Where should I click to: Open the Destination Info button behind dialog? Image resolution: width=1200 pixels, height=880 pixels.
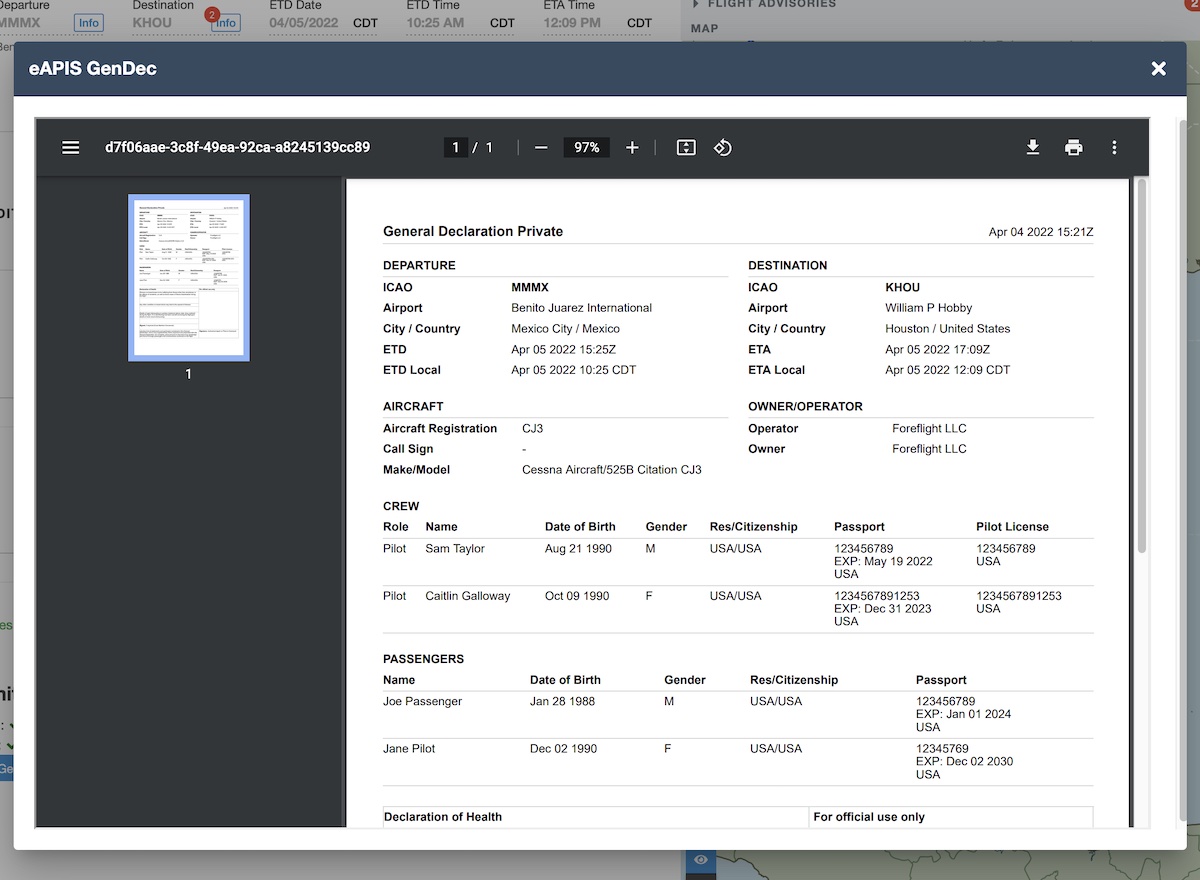click(x=226, y=23)
